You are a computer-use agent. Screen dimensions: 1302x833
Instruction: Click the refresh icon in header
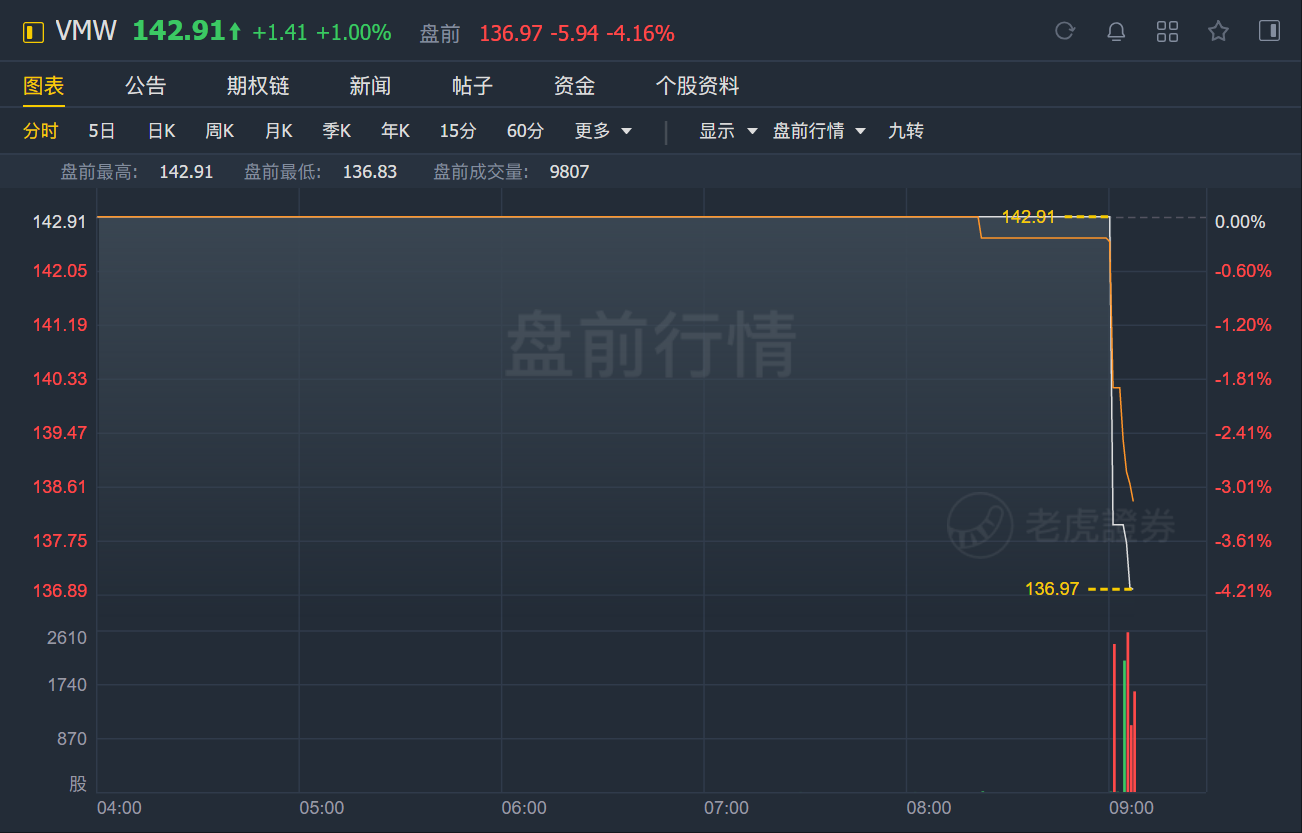[1065, 31]
